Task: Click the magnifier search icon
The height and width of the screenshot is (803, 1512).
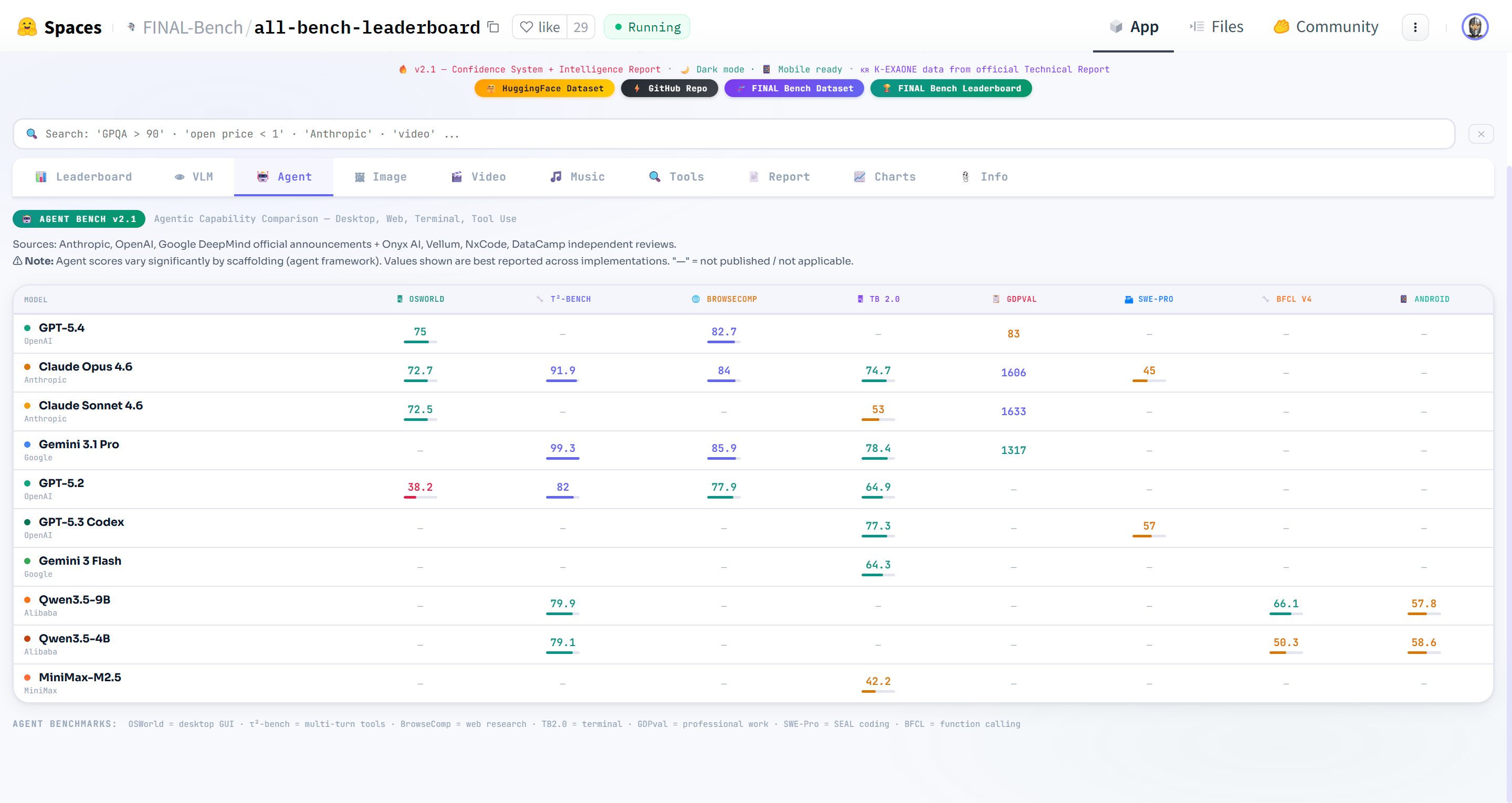Action: point(32,134)
